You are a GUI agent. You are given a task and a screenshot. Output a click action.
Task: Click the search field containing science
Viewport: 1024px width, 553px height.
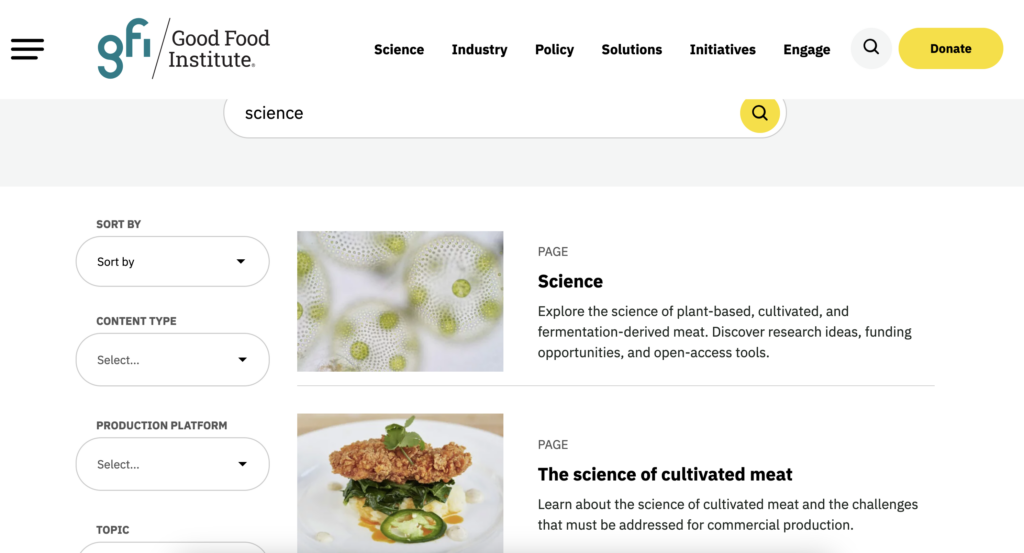click(480, 113)
